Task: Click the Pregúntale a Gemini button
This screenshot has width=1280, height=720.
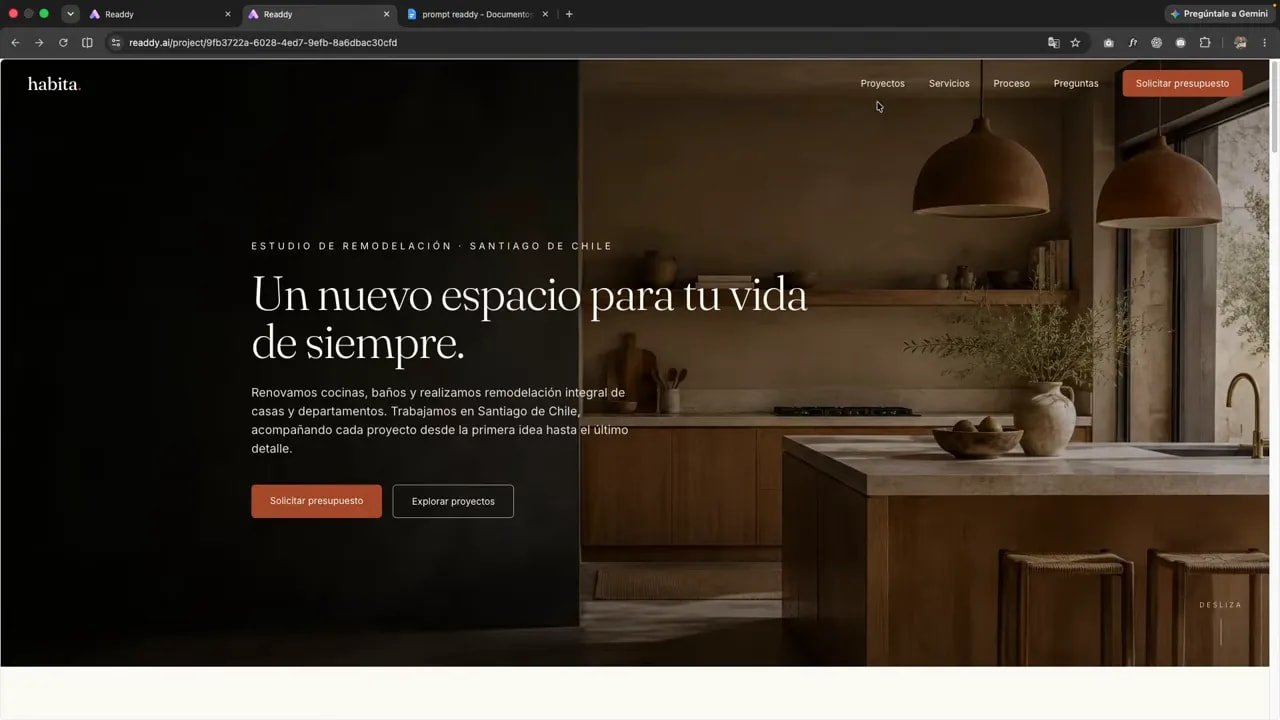Action: tap(1218, 14)
